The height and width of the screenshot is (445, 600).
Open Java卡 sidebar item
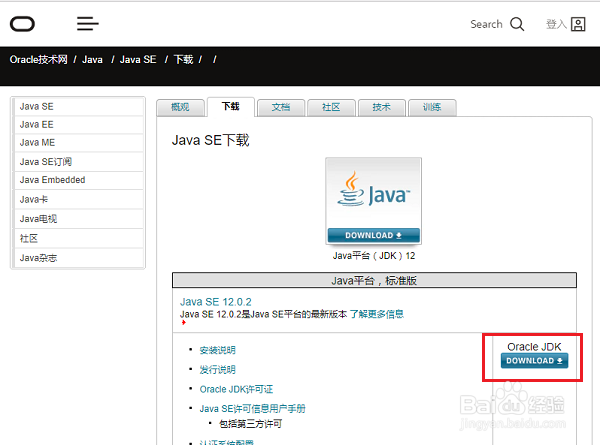tap(78, 199)
